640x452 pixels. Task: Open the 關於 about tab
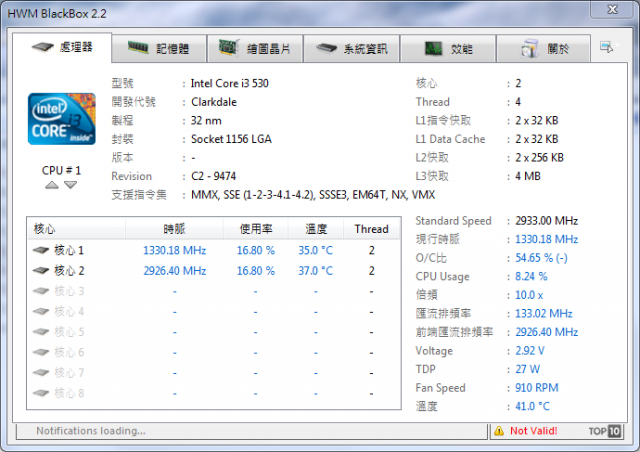coord(544,49)
